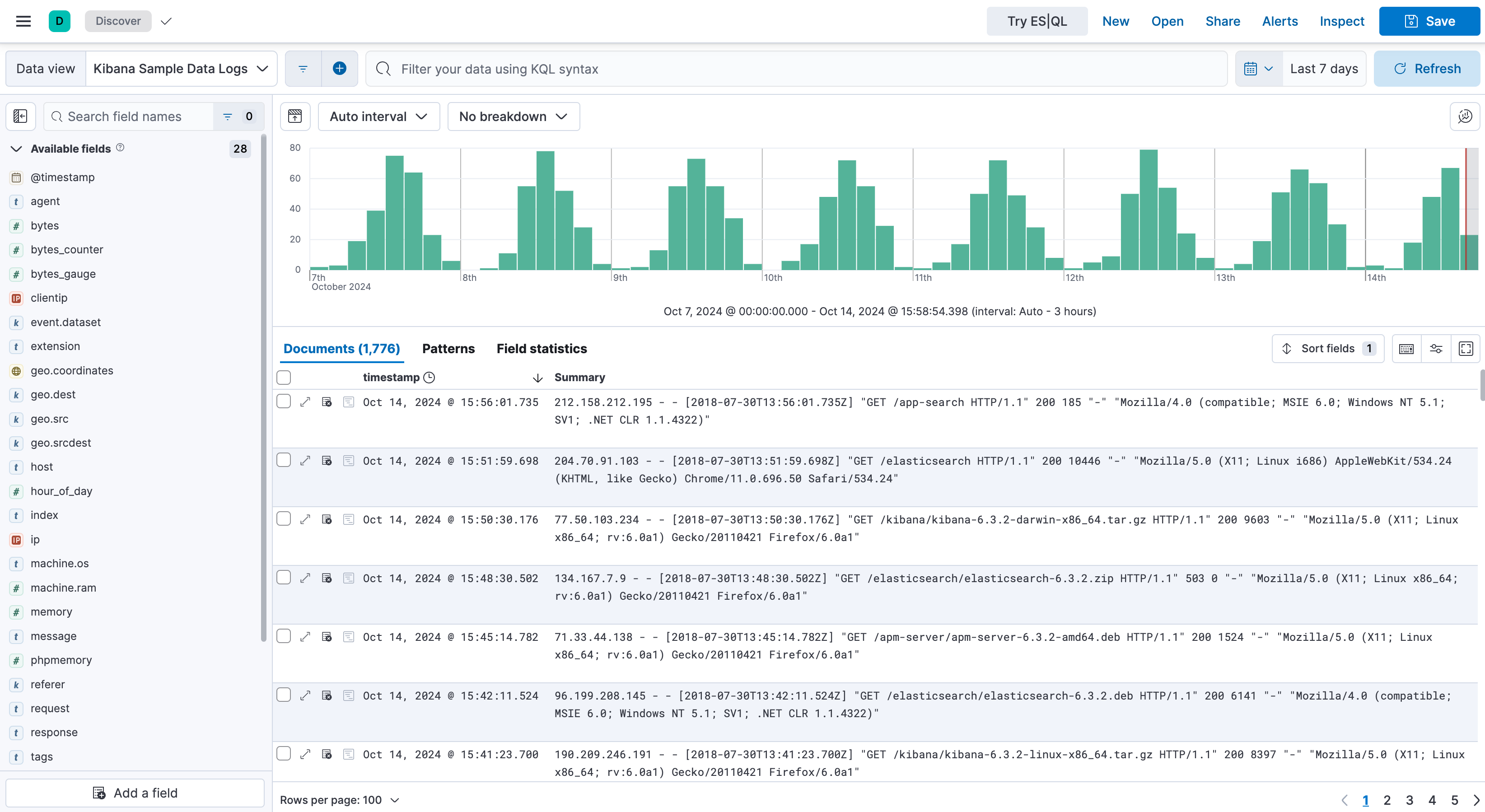Viewport: 1485px width, 812px height.
Task: Expand the Auto interval dropdown
Action: pyautogui.click(x=378, y=116)
